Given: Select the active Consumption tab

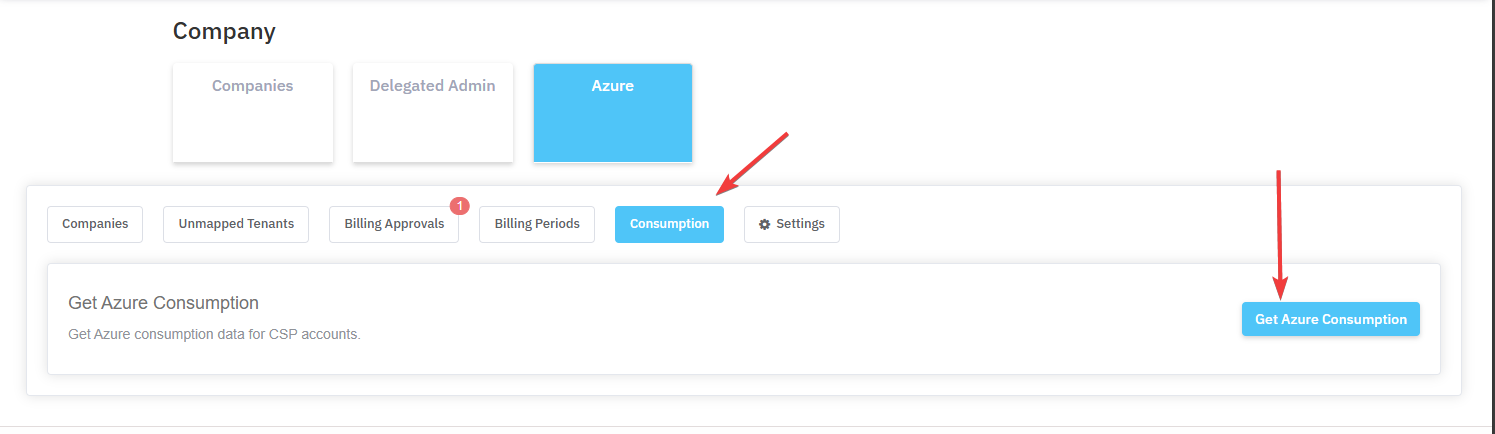Looking at the screenshot, I should [669, 224].
